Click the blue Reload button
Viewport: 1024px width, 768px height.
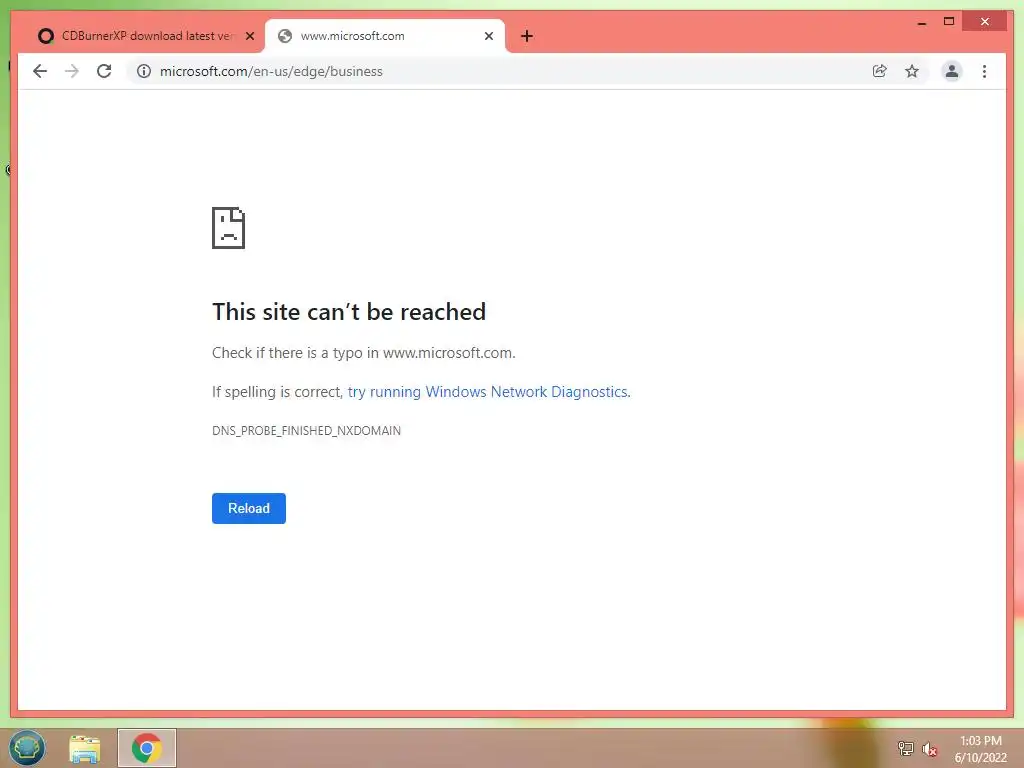pyautogui.click(x=249, y=508)
